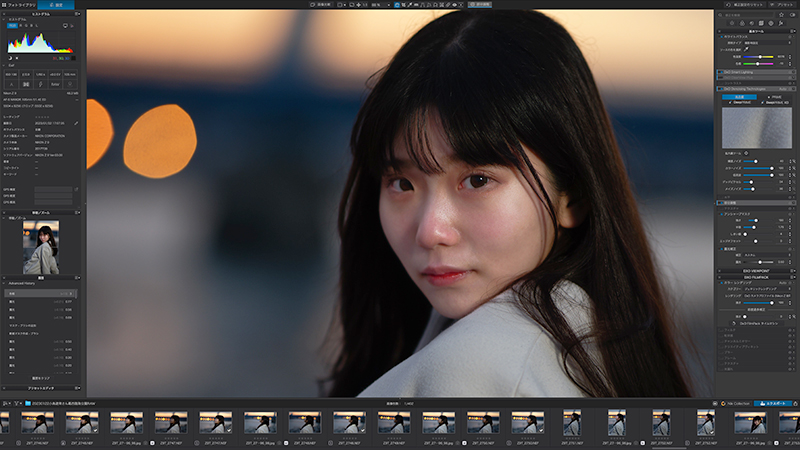Show only L luminance channel in histogram

pos(37,26)
